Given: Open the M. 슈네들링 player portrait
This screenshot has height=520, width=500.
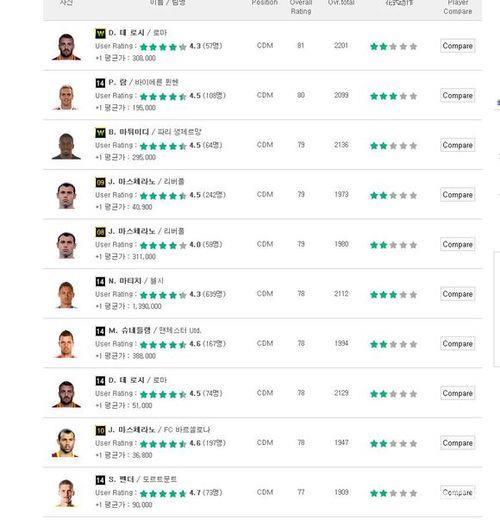Looking at the screenshot, I should coord(66,344).
